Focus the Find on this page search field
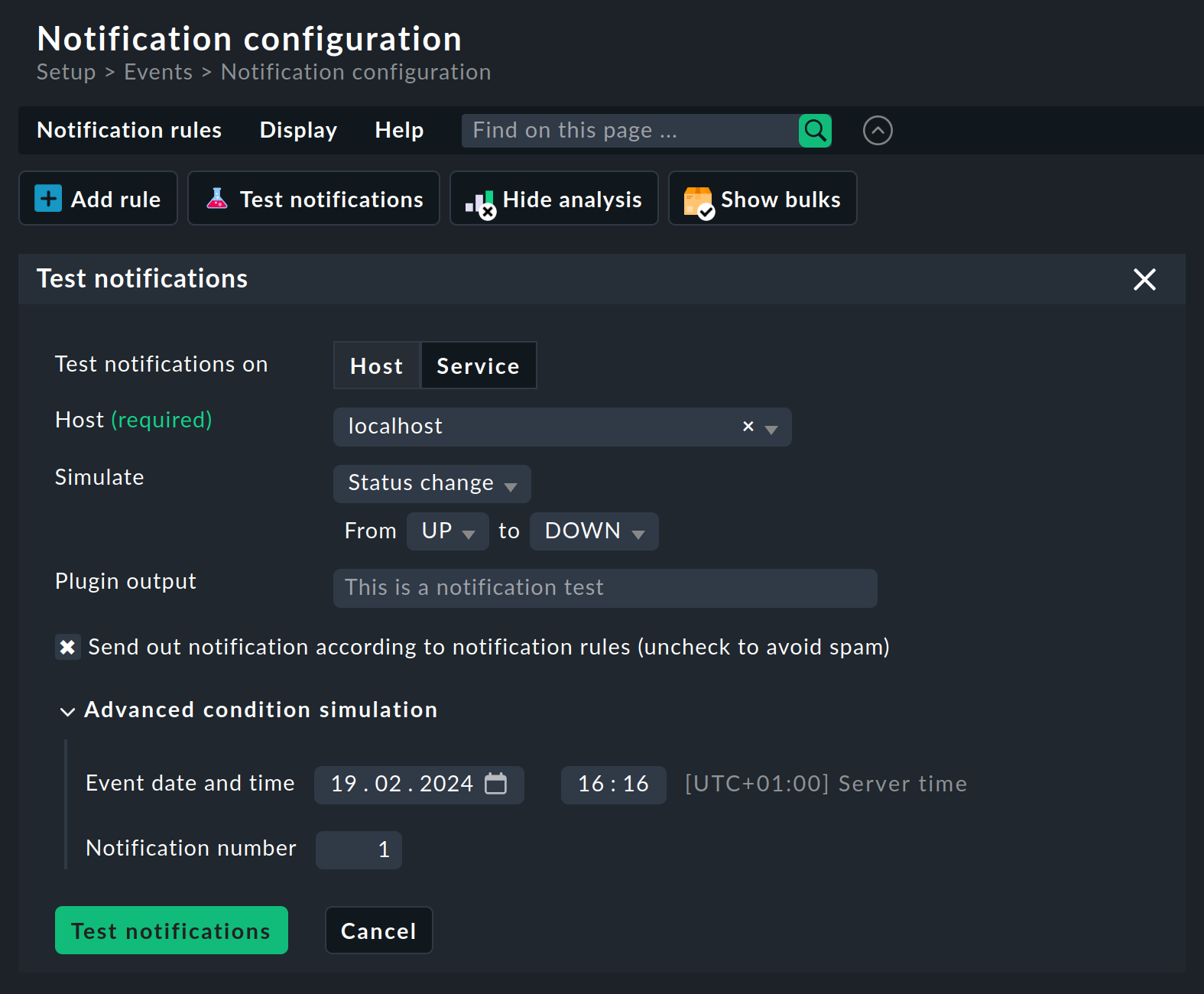1204x994 pixels. coord(630,131)
